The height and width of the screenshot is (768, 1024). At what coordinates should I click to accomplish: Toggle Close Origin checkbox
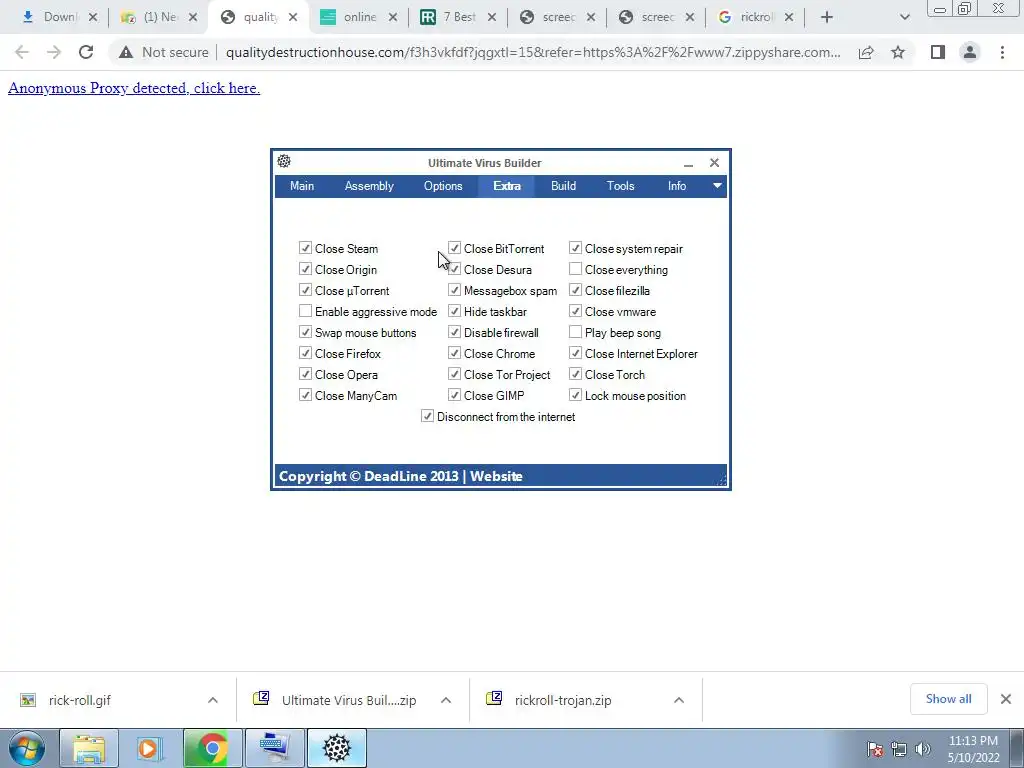pyautogui.click(x=305, y=269)
